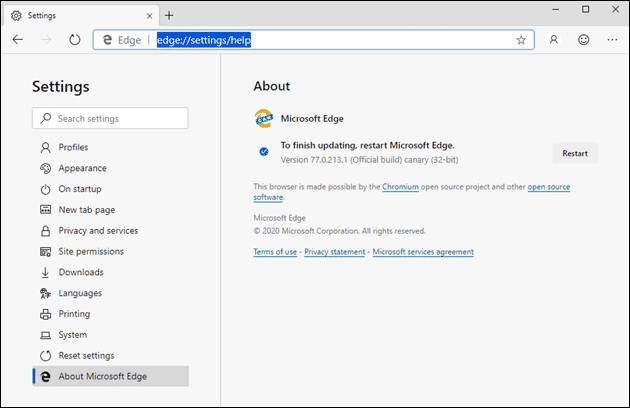Minimize the browser window

click(556, 9)
